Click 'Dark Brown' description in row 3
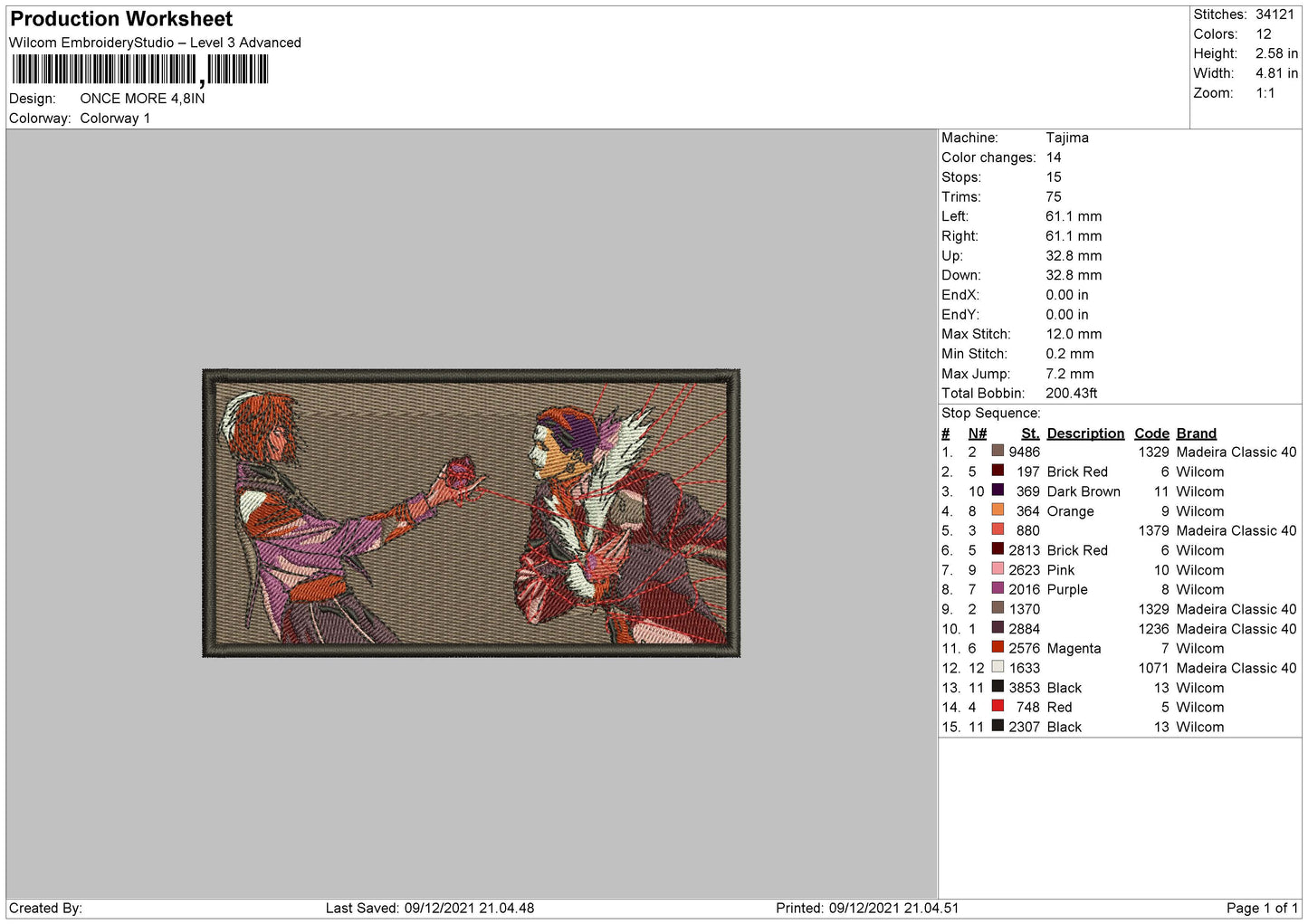The height and width of the screenshot is (924, 1308). tap(1084, 491)
